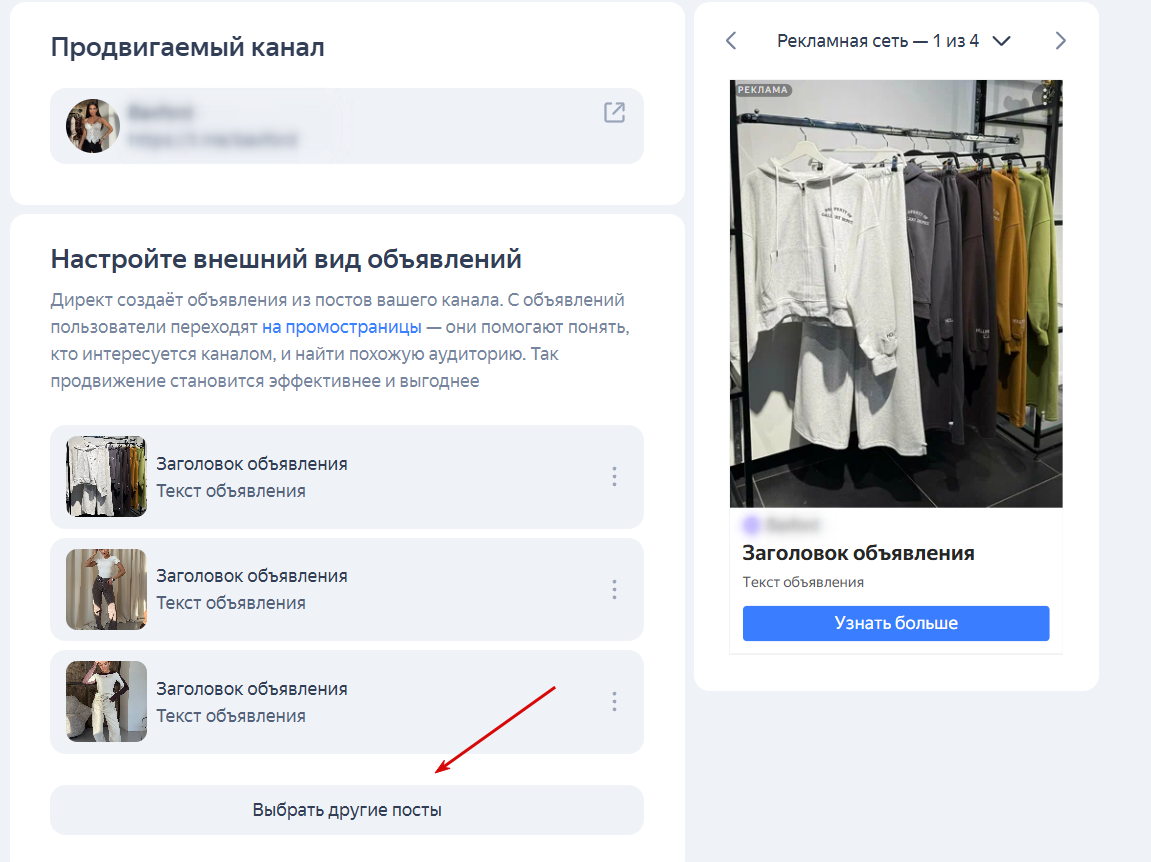Go to next ad preview format arrow

pyautogui.click(x=1061, y=41)
